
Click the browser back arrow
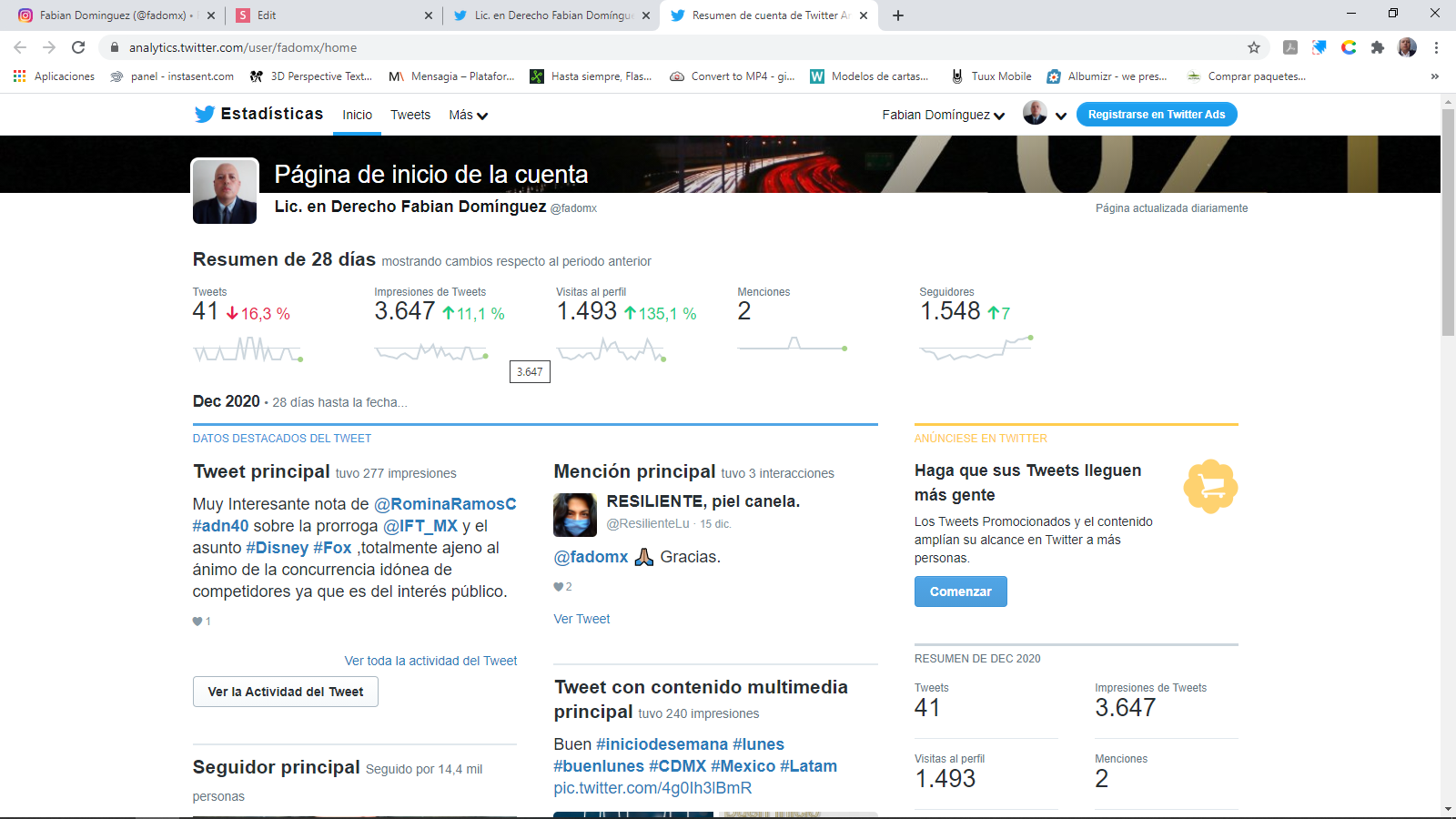click(20, 47)
